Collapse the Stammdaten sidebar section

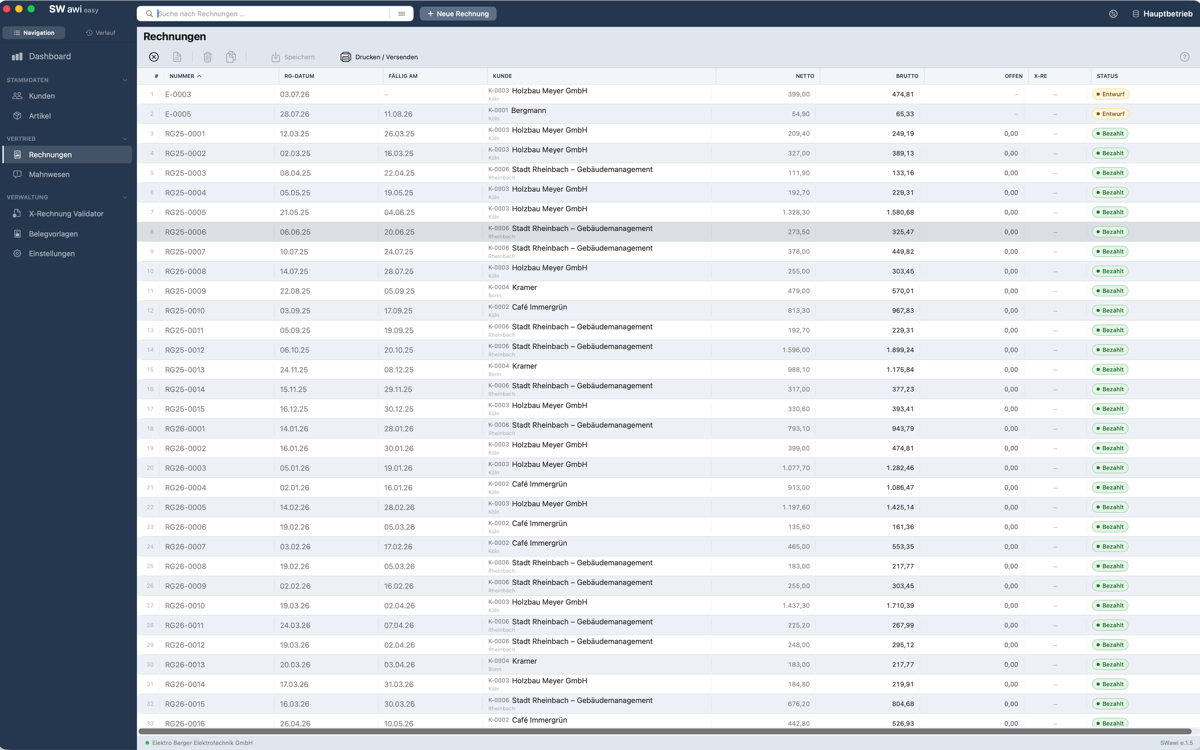point(125,80)
